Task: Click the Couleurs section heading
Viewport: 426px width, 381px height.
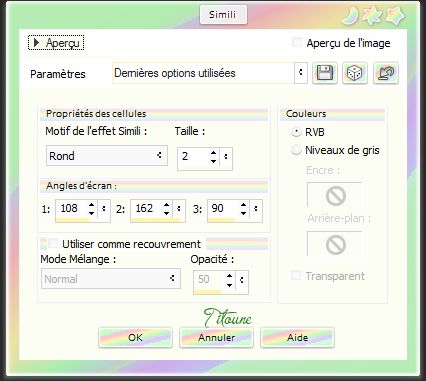Action: tap(306, 114)
